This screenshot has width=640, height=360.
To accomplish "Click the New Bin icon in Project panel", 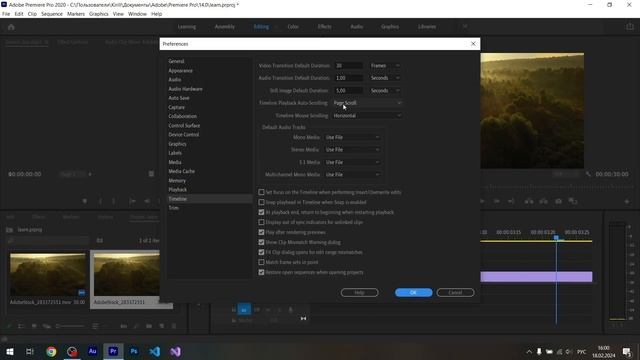I will 149,326.
